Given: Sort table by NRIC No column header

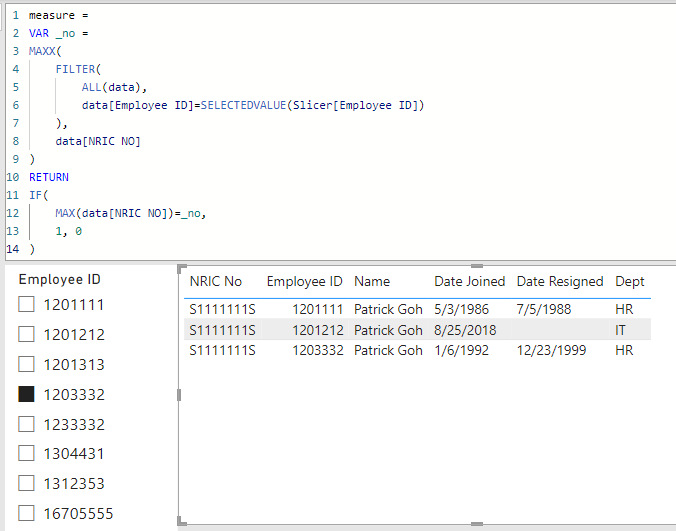Looking at the screenshot, I should point(216,281).
